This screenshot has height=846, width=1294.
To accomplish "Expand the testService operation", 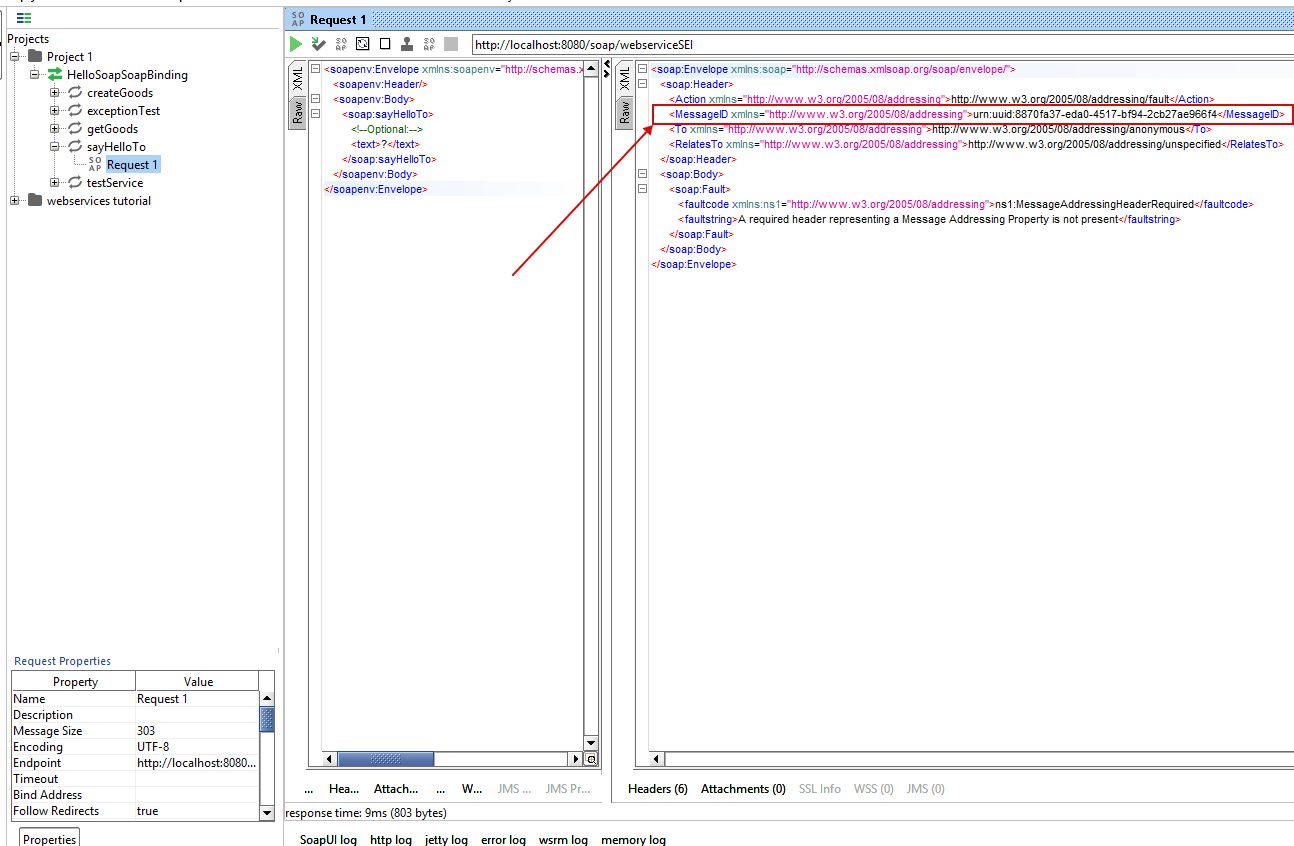I will pyautogui.click(x=55, y=182).
